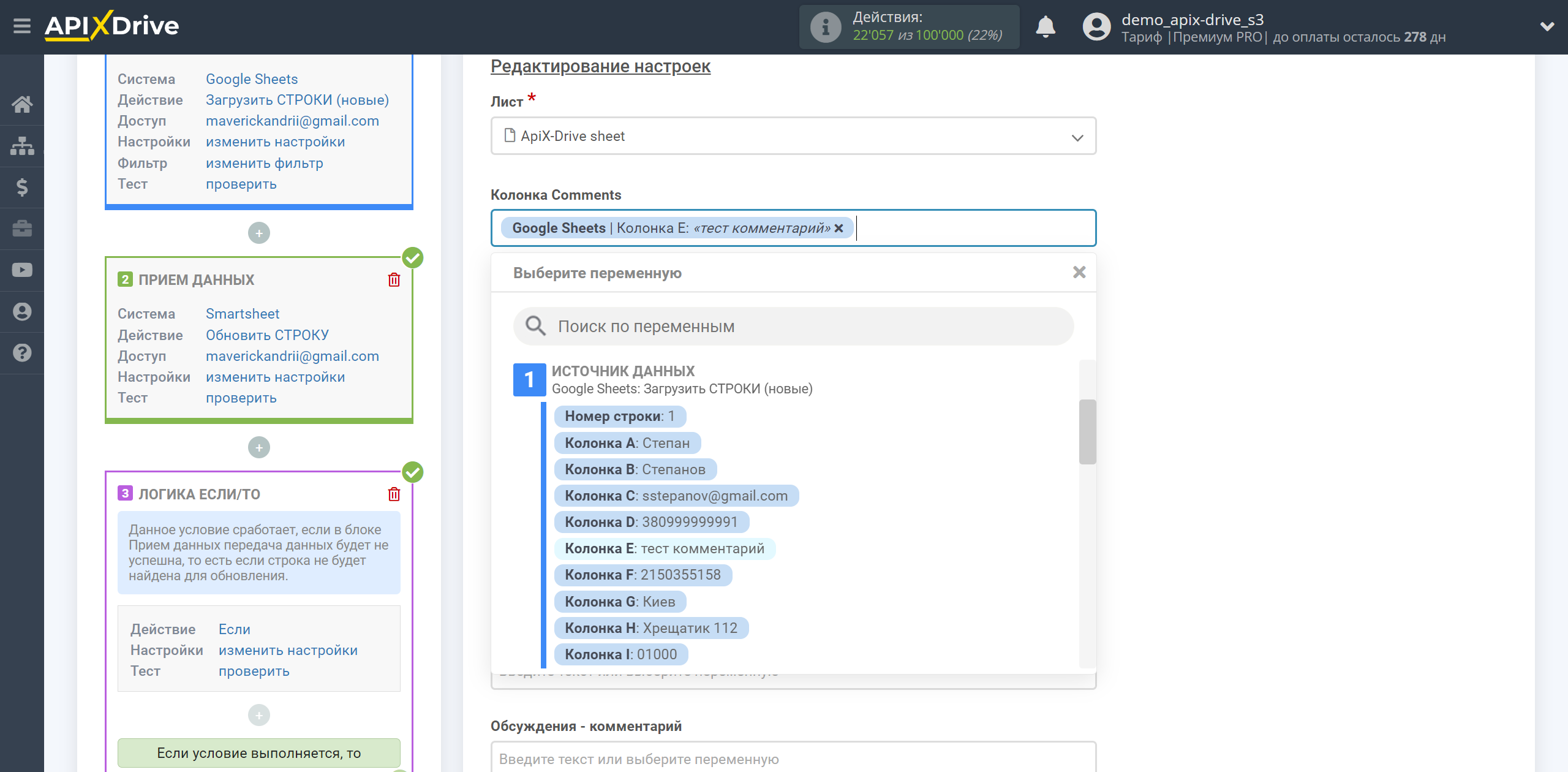
Task: Click the Колонка Comments input field
Action: tap(793, 228)
